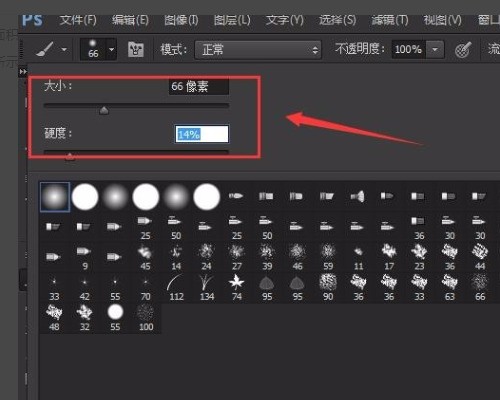Choose the dotted brush preset labeled 100
This screenshot has width=500, height=400.
coord(146,318)
